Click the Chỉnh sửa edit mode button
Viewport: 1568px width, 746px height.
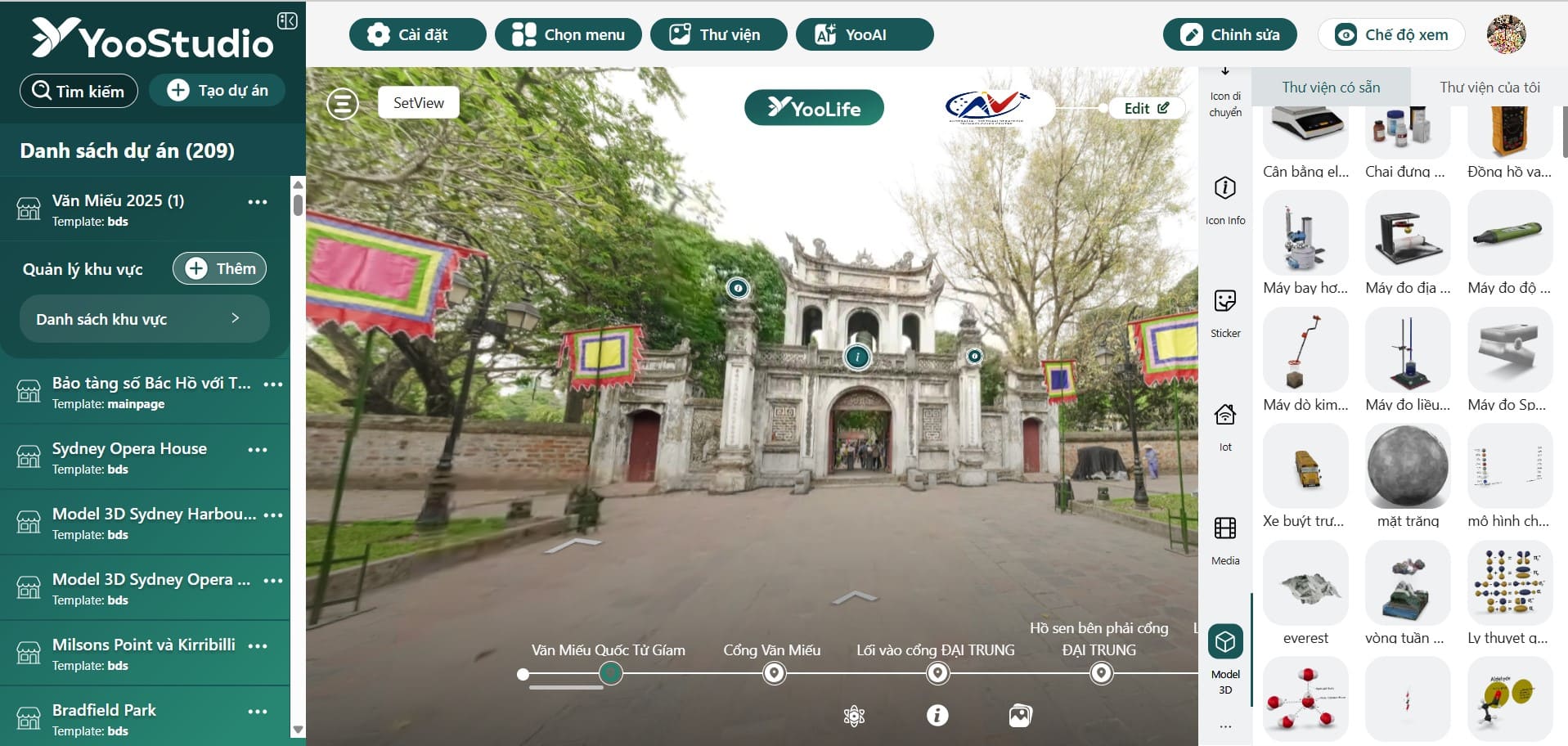[1230, 34]
